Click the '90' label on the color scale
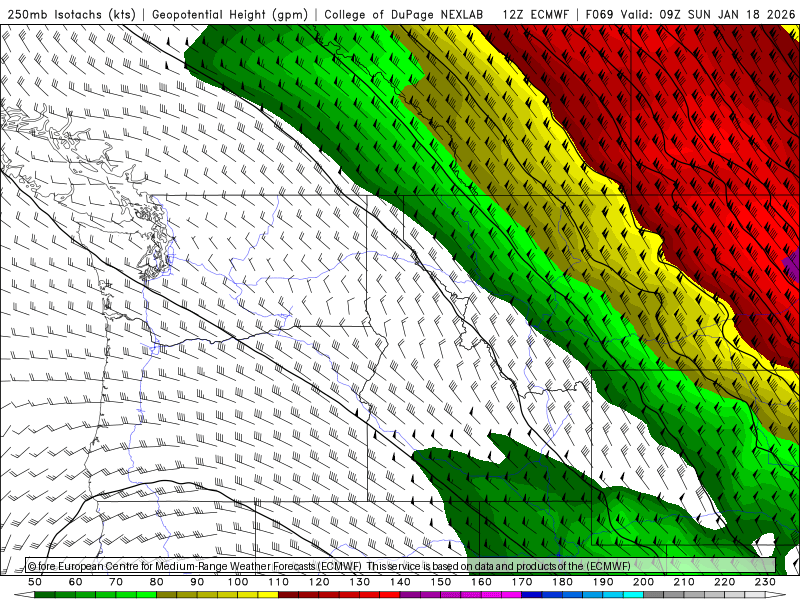Image resolution: width=800 pixels, height=600 pixels. click(197, 582)
